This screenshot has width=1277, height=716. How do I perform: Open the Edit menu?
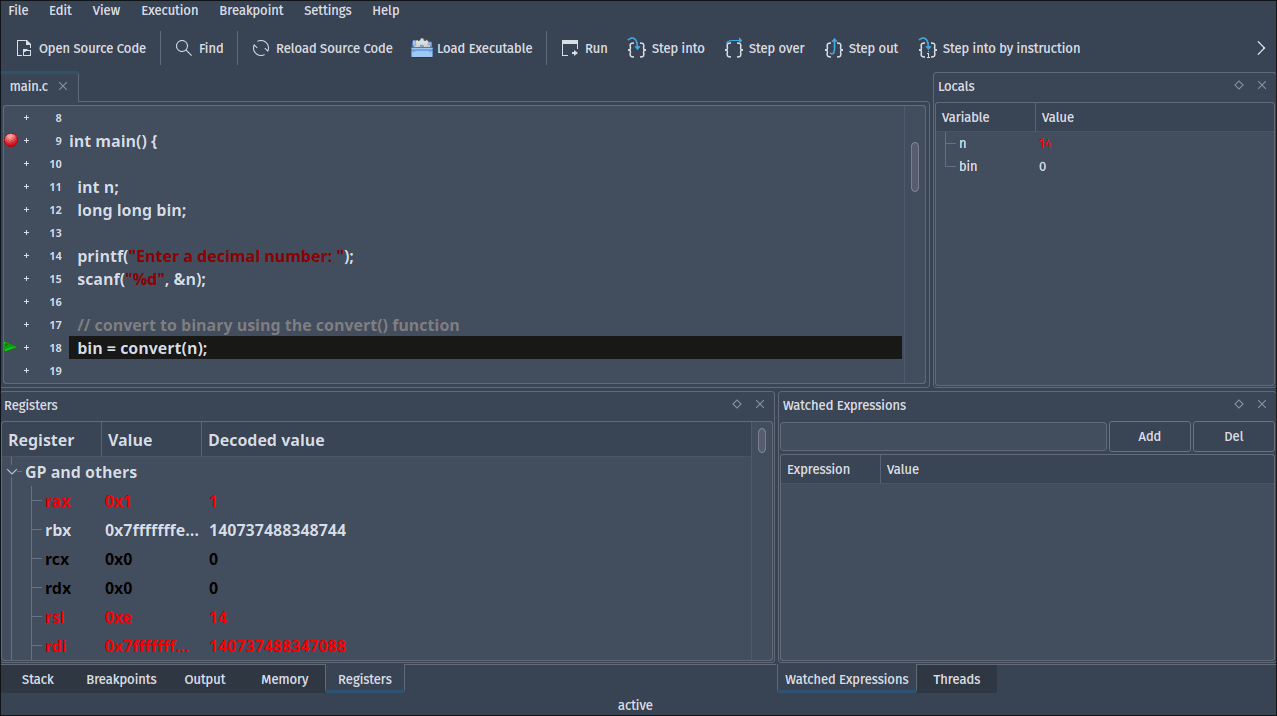point(60,10)
